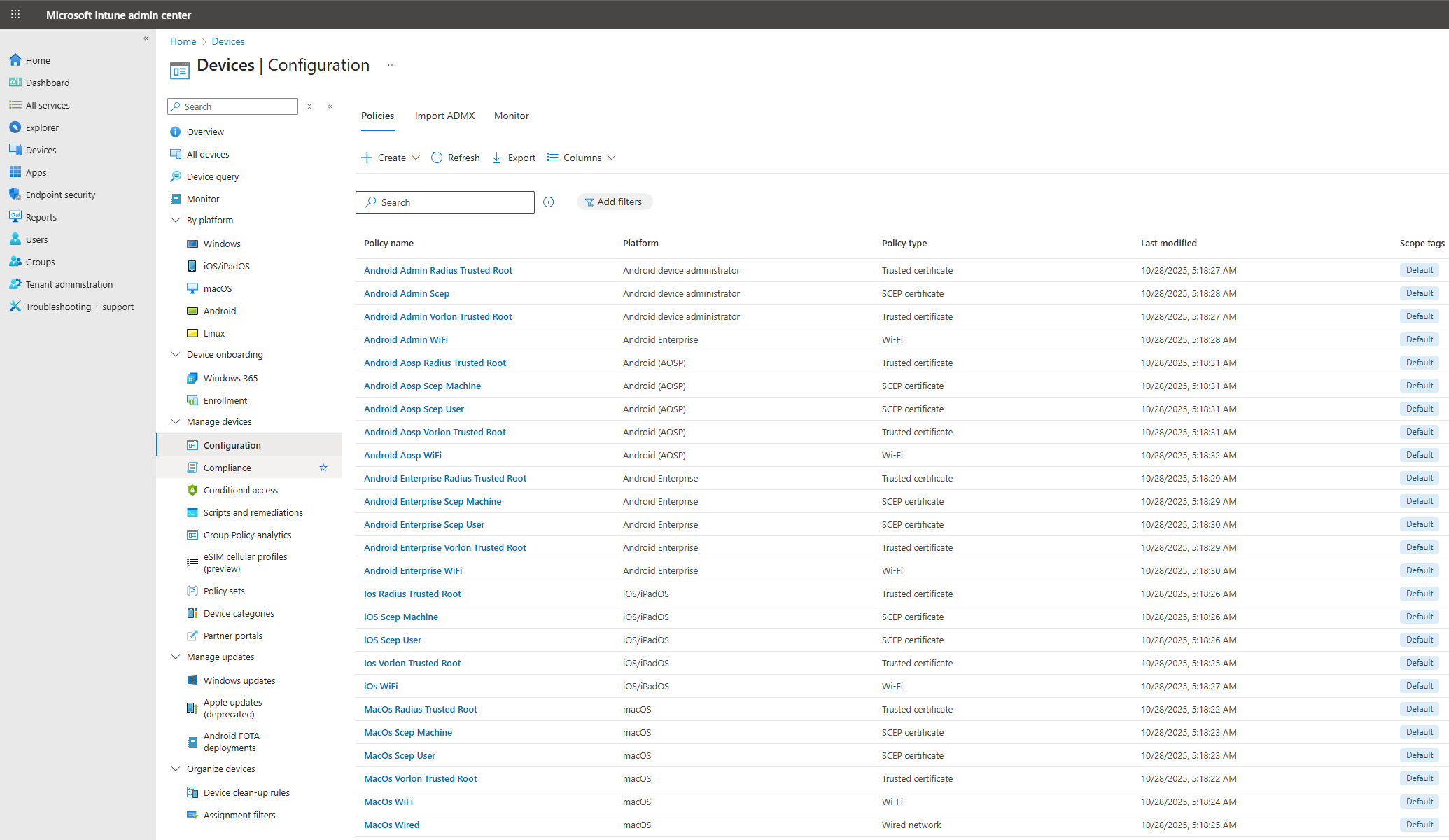Collapse the Manage devices section
Image resolution: width=1449 pixels, height=840 pixels.
pos(176,421)
